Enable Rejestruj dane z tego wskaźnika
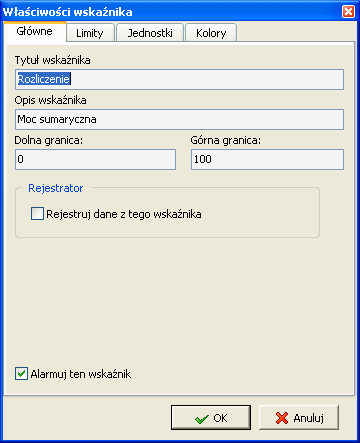 click(37, 214)
